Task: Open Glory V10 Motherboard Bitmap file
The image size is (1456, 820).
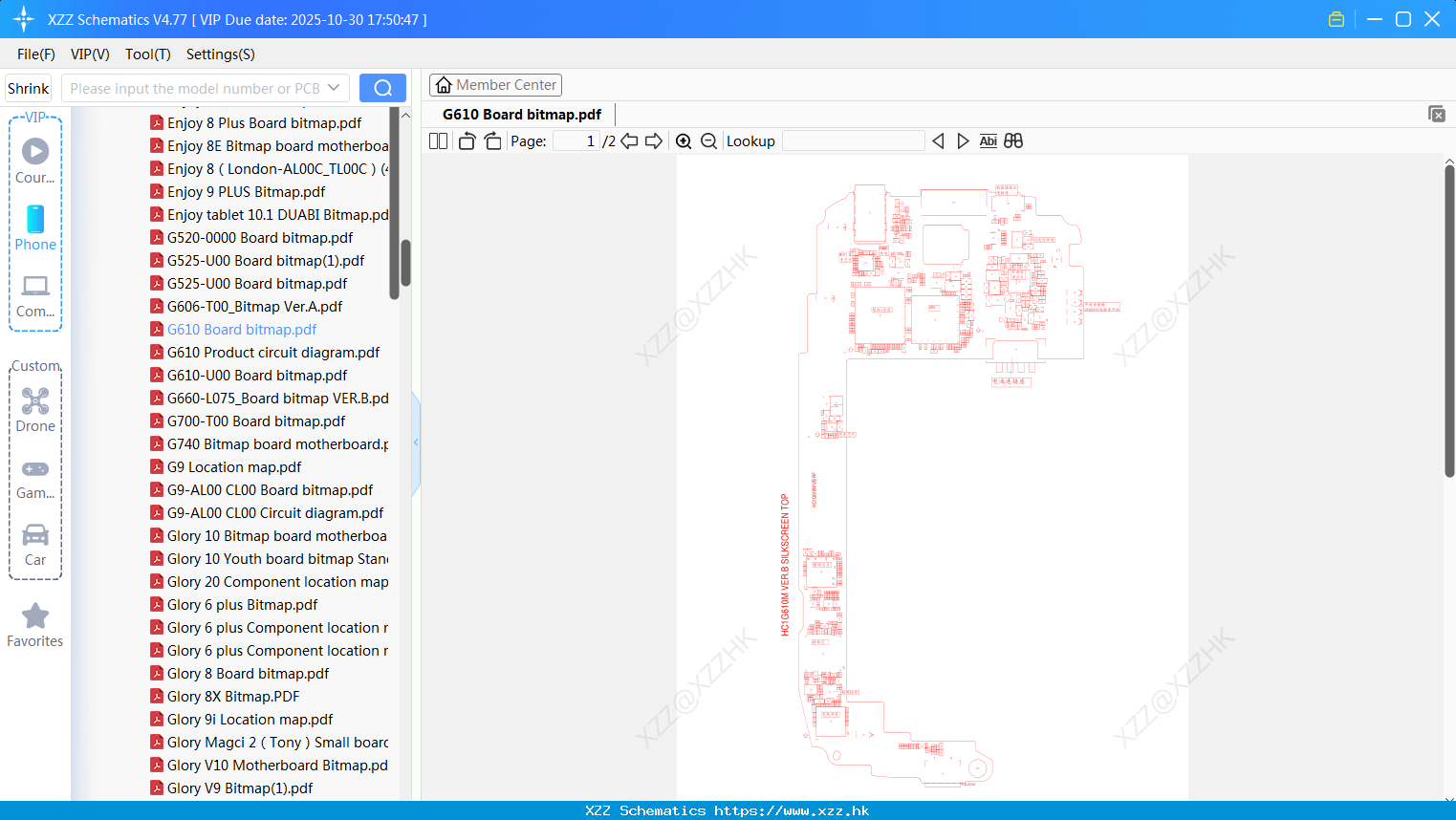Action: [277, 765]
